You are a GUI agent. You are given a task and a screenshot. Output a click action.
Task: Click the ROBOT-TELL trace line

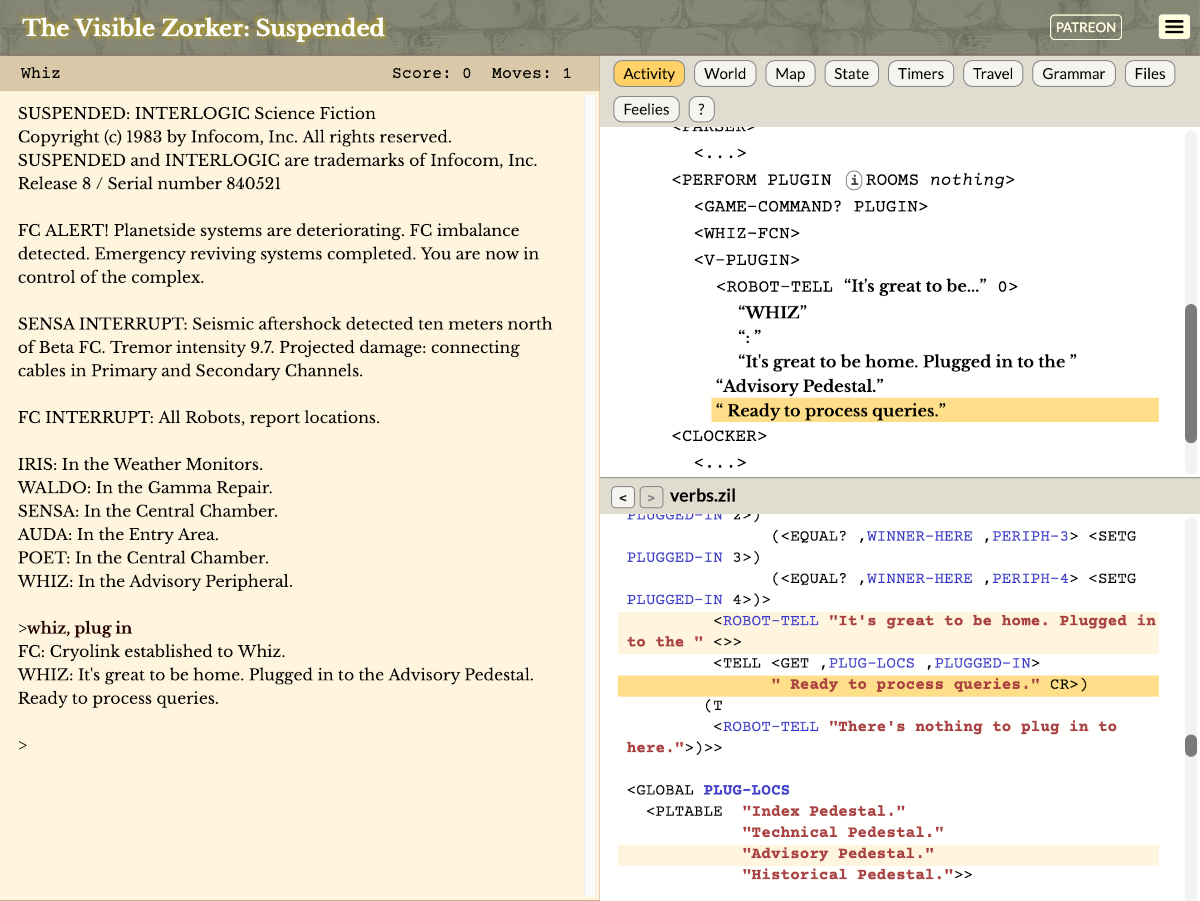pyautogui.click(x=867, y=286)
